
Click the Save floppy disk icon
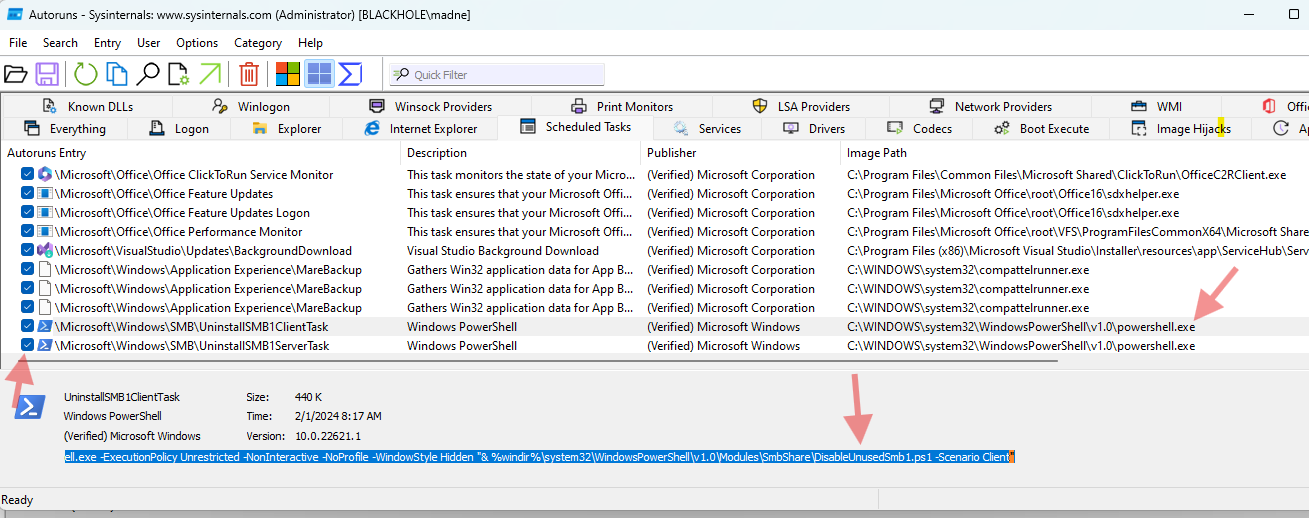pos(47,74)
